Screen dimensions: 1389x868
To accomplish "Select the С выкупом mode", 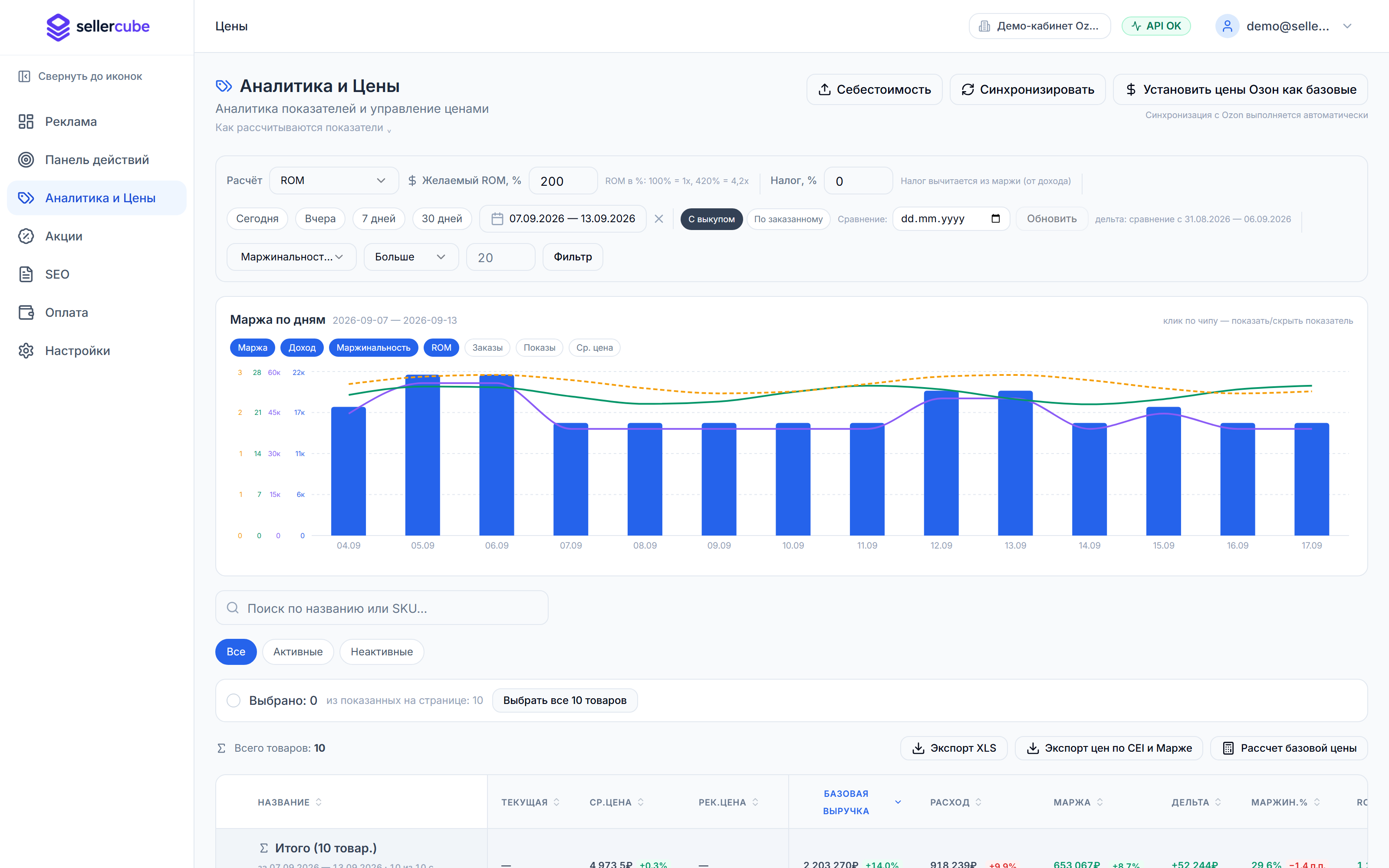I will 711,219.
